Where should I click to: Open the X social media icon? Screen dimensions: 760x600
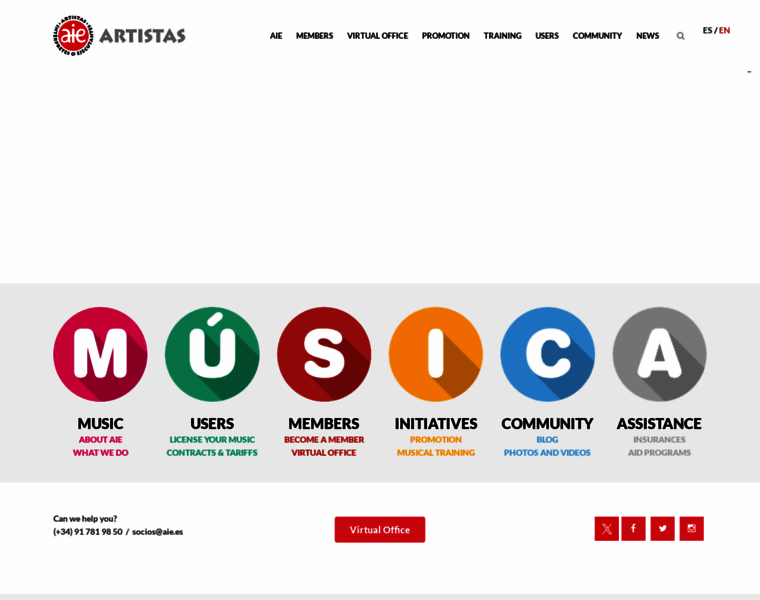point(606,529)
